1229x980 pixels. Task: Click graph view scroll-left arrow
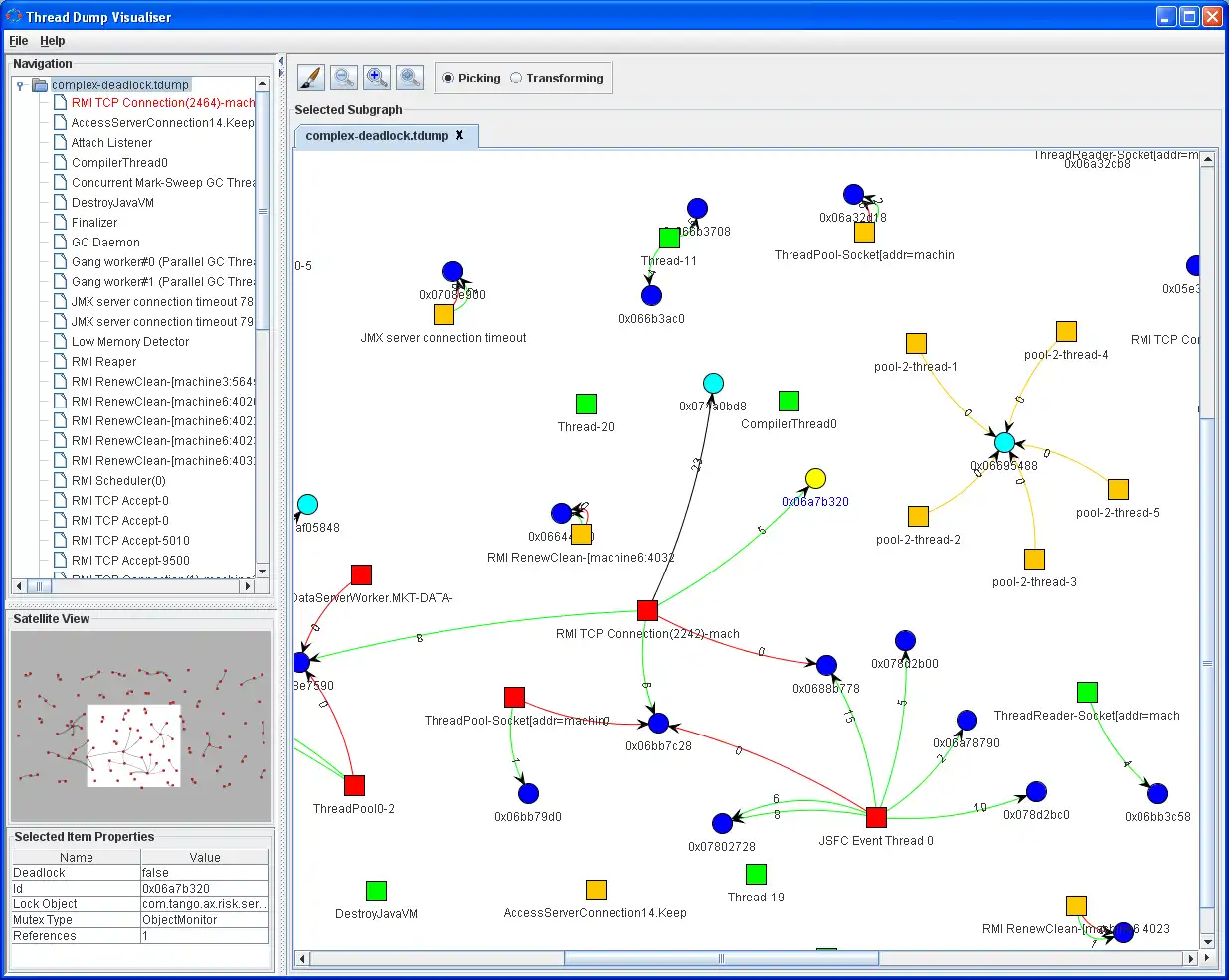pyautogui.click(x=302, y=959)
